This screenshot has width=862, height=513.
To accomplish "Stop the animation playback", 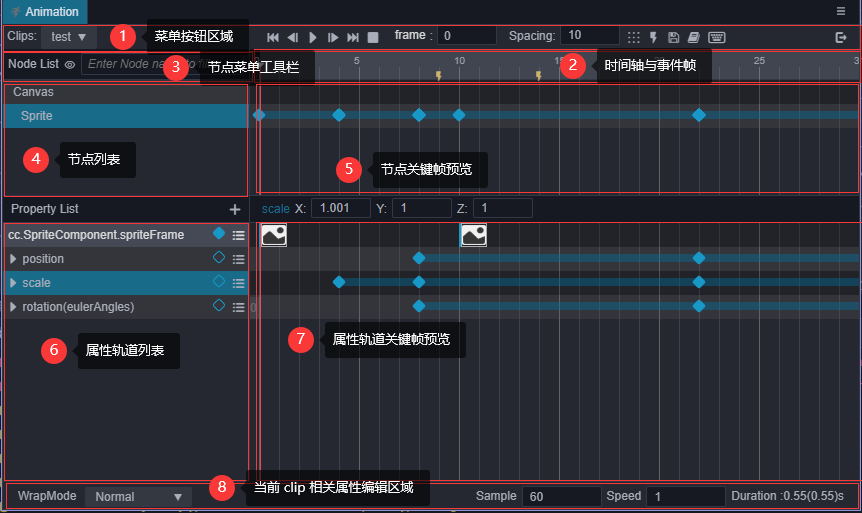I will 373,37.
